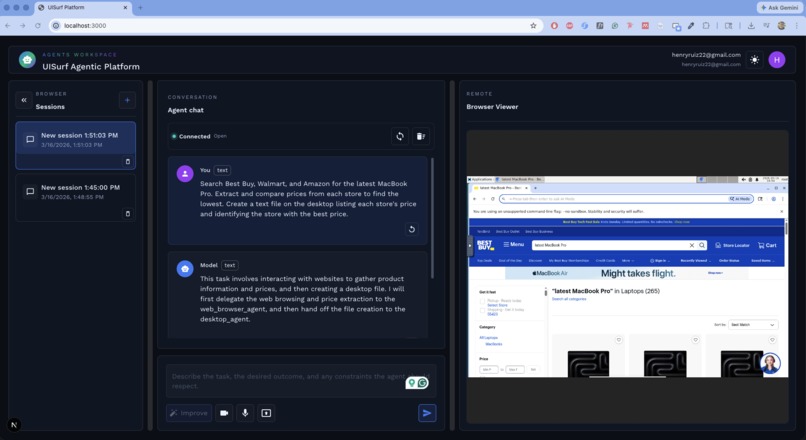Open the Chrome extensions puzzle icon
The image size is (806, 440).
[x=706, y=25]
